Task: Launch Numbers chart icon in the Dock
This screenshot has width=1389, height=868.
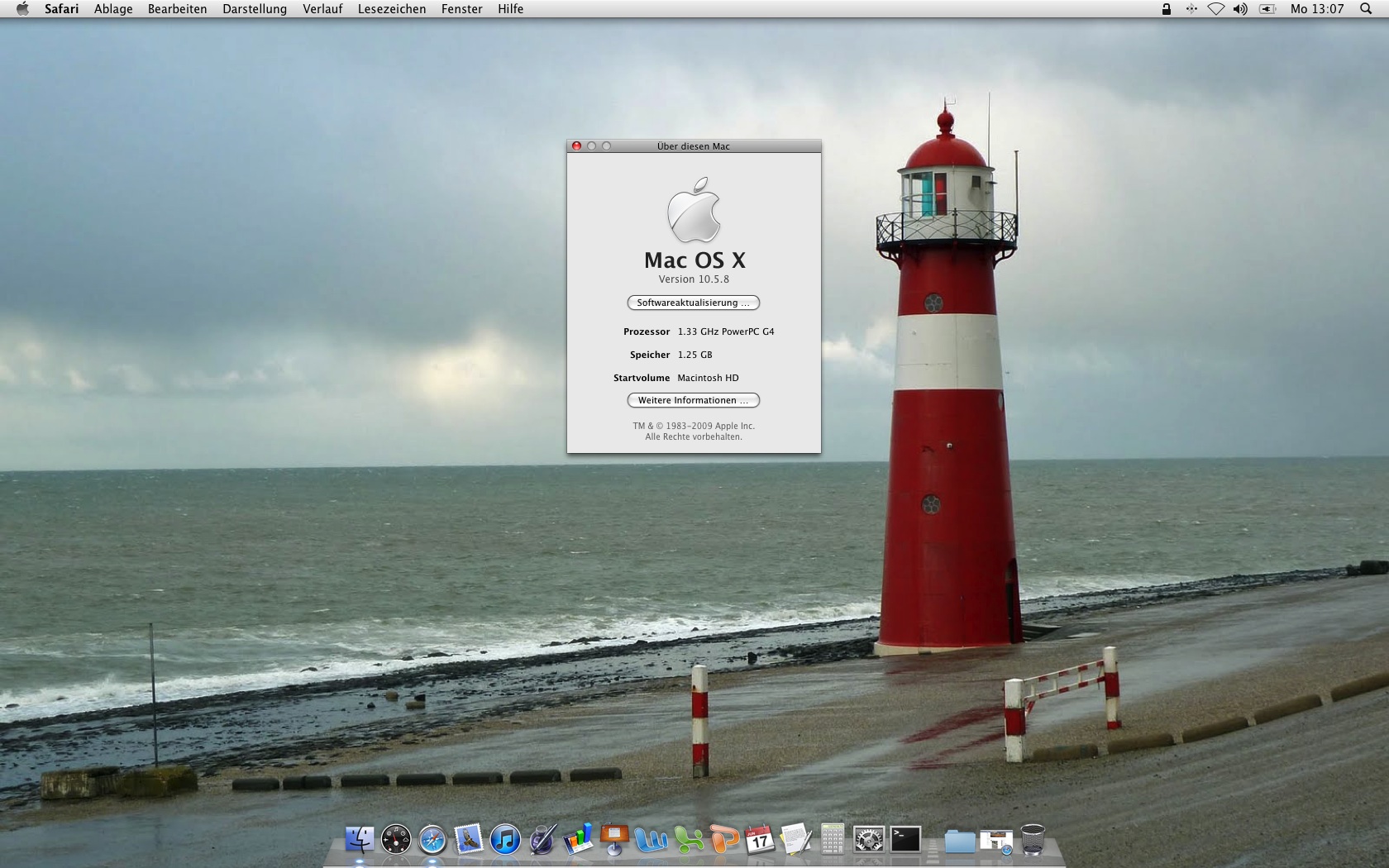Action: tap(578, 840)
